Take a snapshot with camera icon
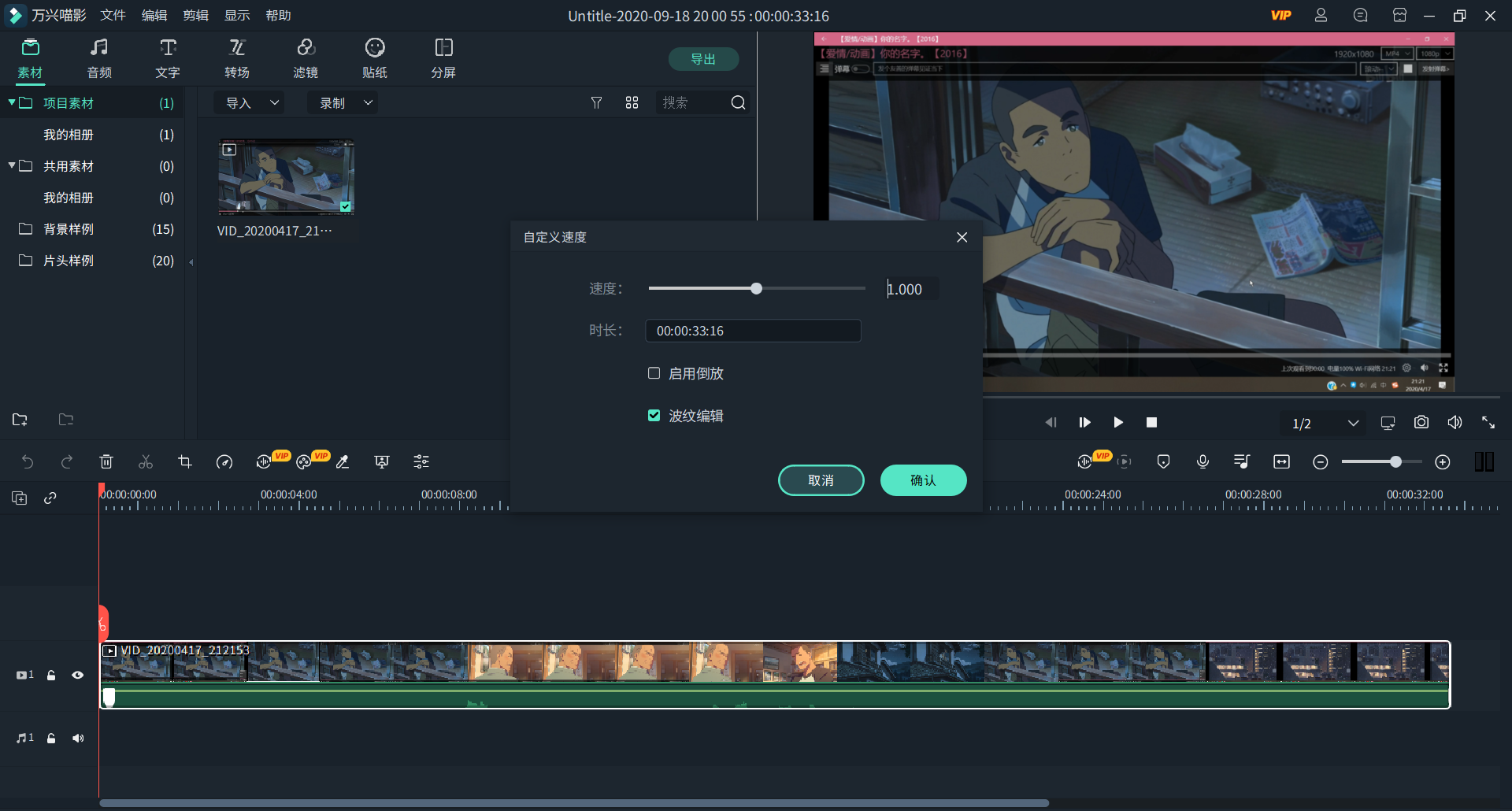Screen dimensions: 1512x811 tap(1421, 423)
